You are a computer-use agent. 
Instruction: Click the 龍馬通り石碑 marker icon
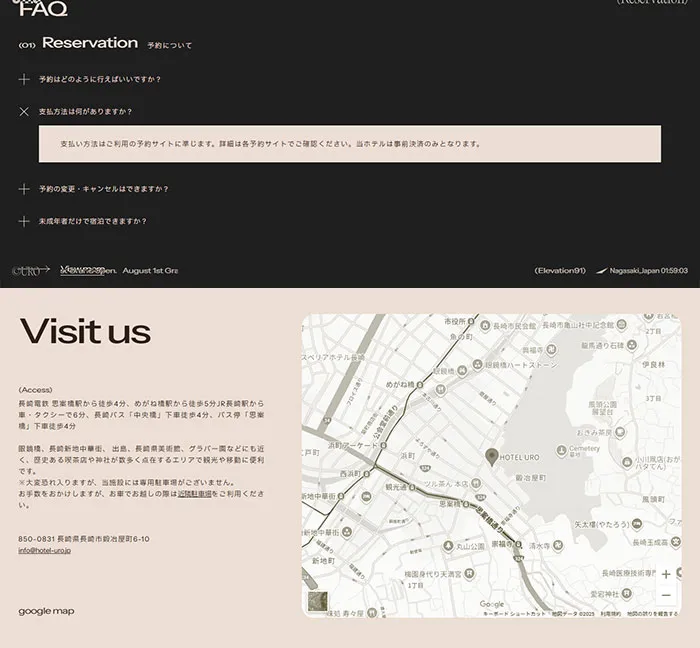tap(632, 345)
